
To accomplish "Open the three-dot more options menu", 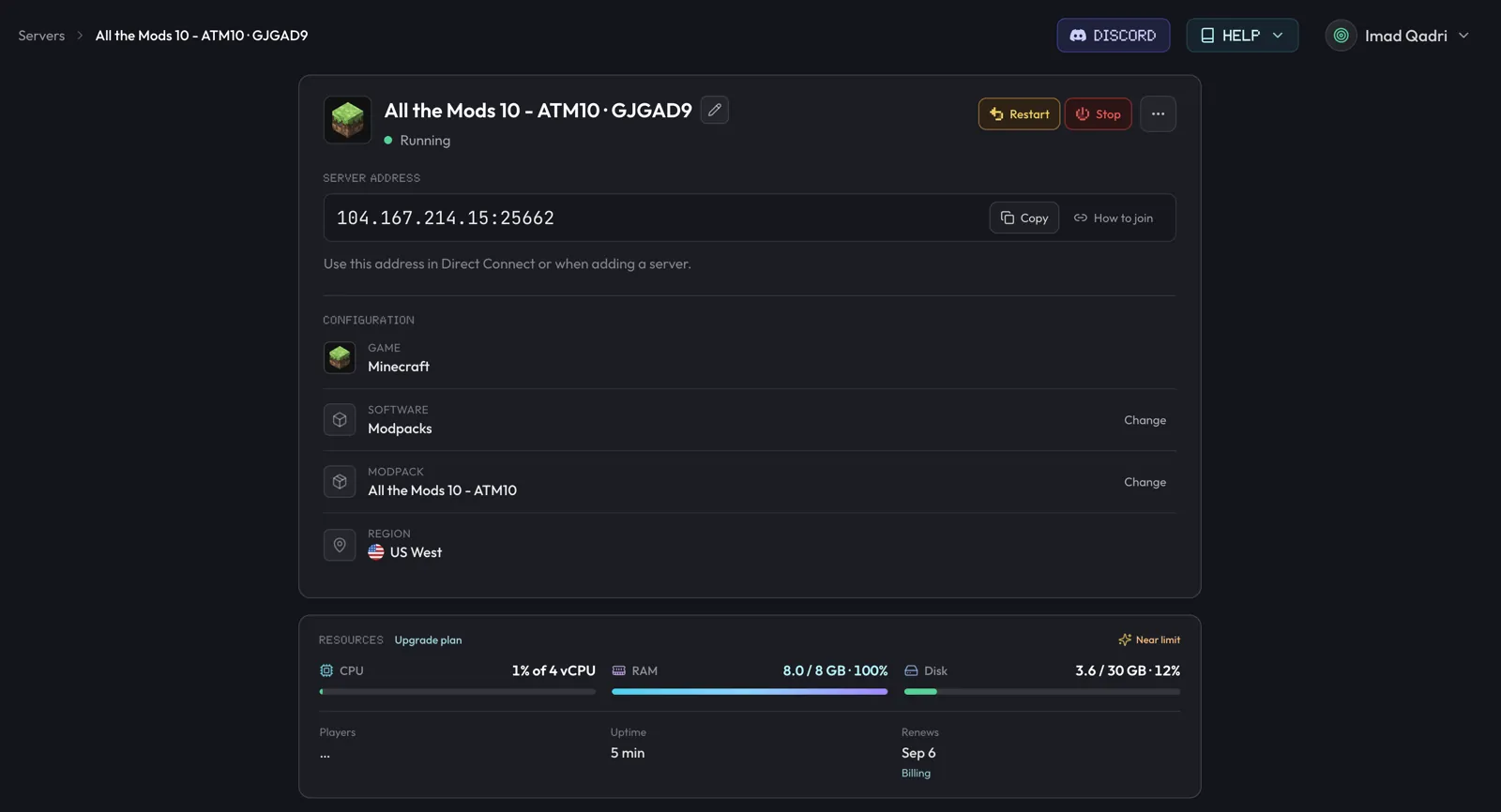I will click(x=1158, y=114).
